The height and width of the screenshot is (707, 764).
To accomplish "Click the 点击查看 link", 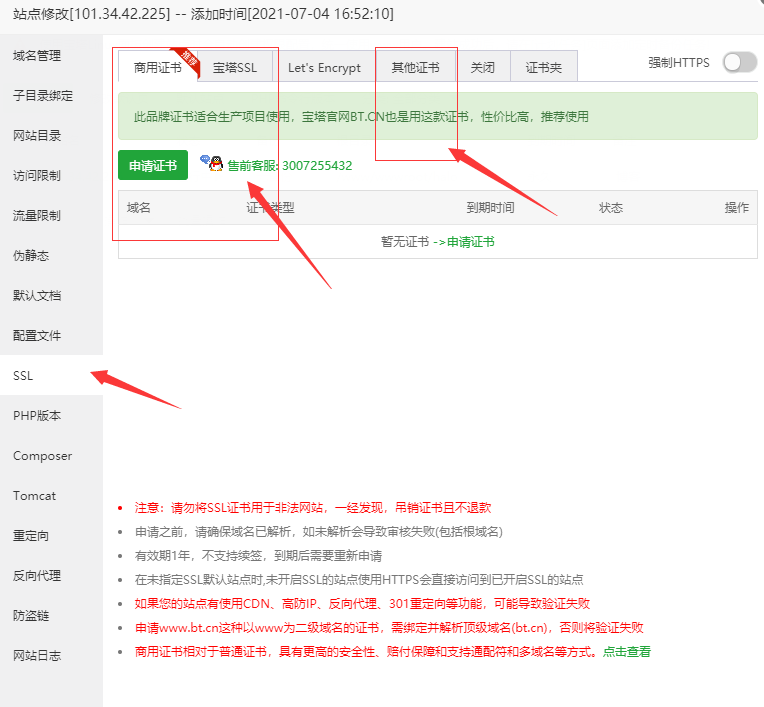I will click(627, 651).
